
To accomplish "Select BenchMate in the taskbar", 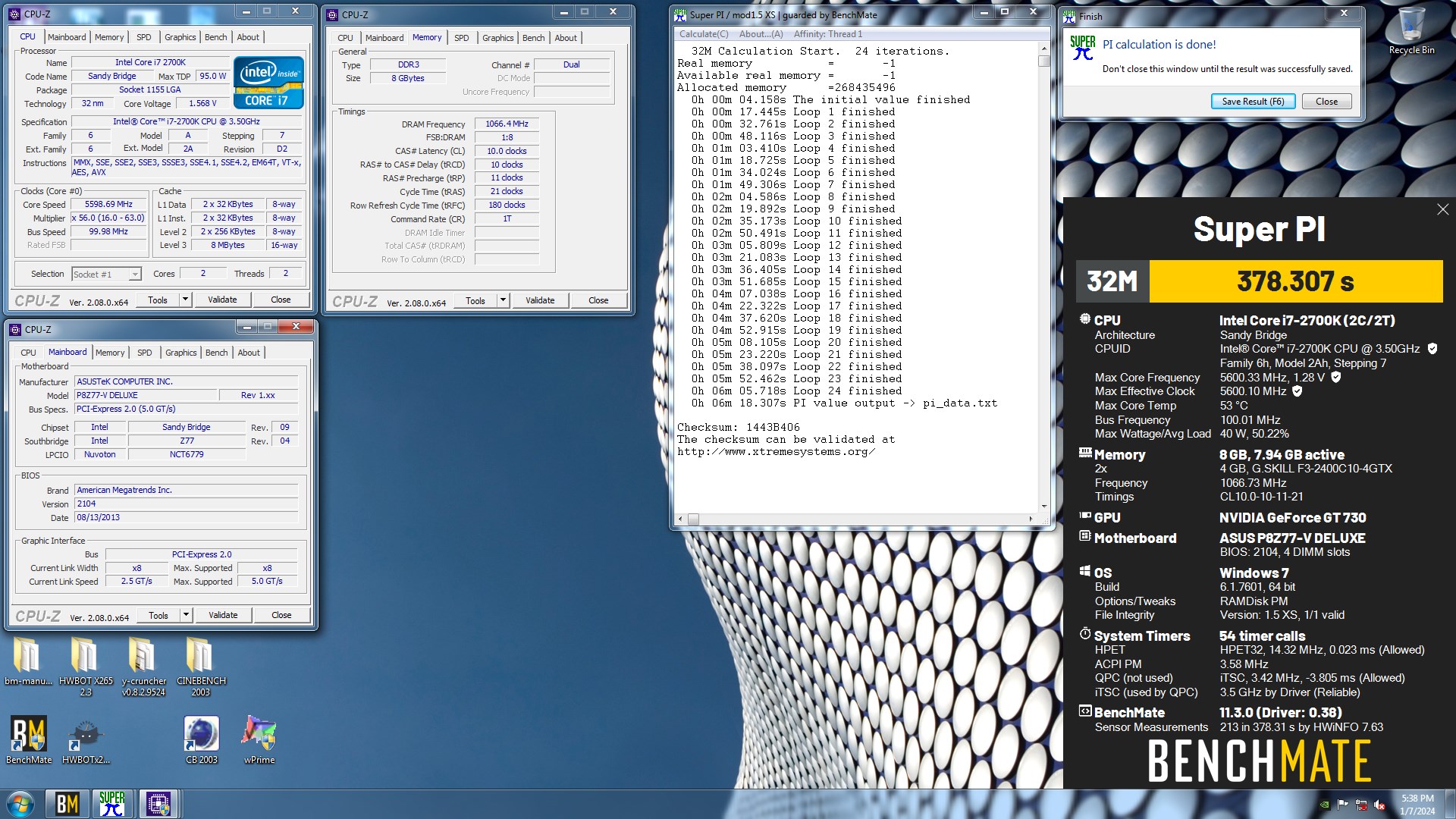I will point(67,804).
